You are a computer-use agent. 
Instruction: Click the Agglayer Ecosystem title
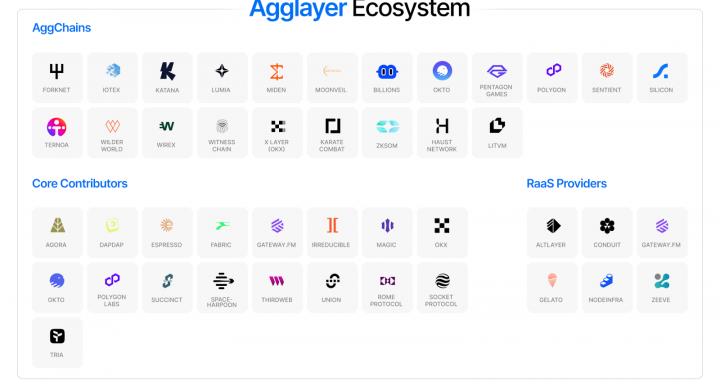point(360,8)
